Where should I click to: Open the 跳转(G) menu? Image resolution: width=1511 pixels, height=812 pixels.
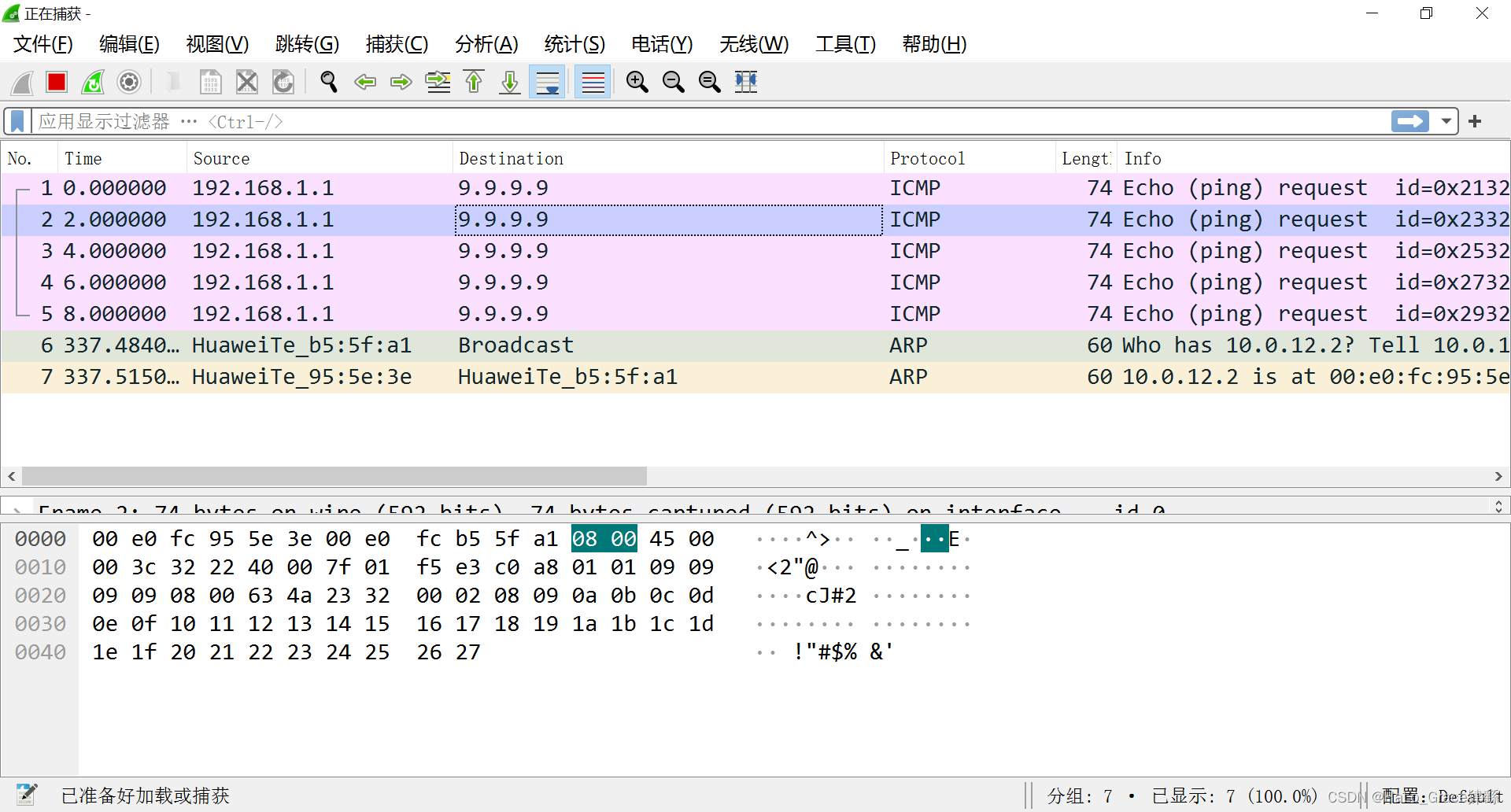[308, 44]
